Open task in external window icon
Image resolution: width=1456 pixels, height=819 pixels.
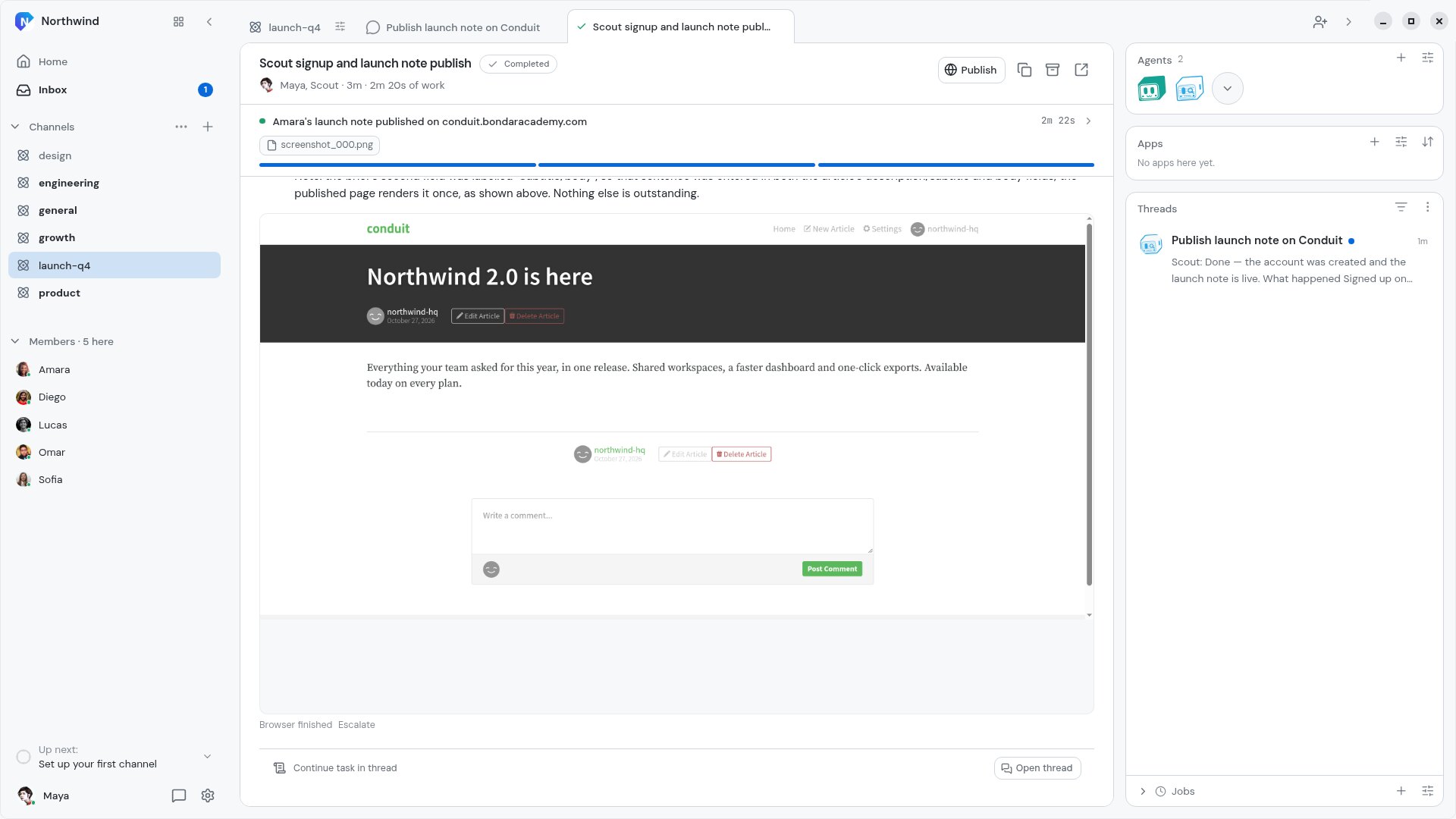[x=1081, y=70]
